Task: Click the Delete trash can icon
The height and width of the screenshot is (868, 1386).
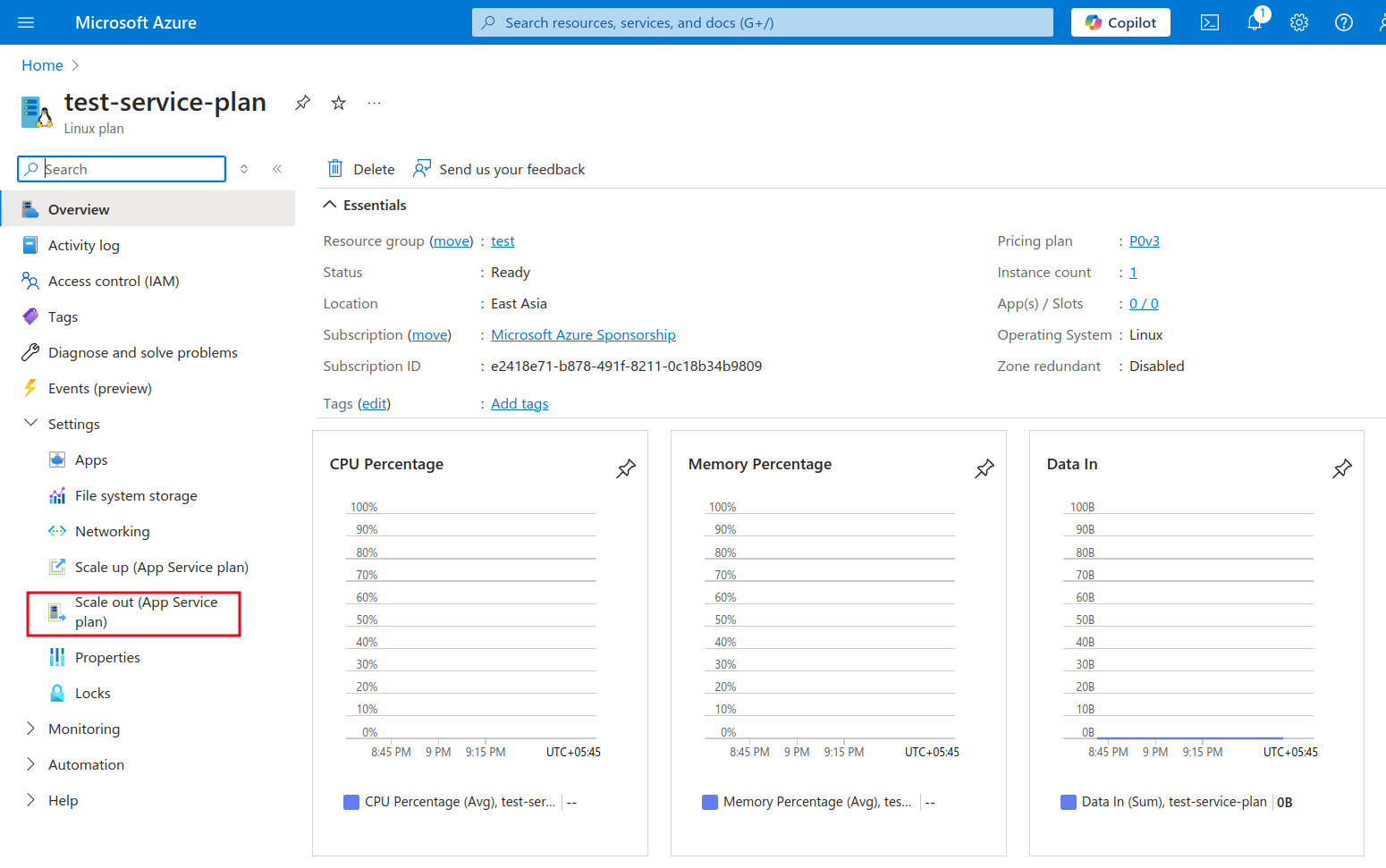Action: point(335,168)
